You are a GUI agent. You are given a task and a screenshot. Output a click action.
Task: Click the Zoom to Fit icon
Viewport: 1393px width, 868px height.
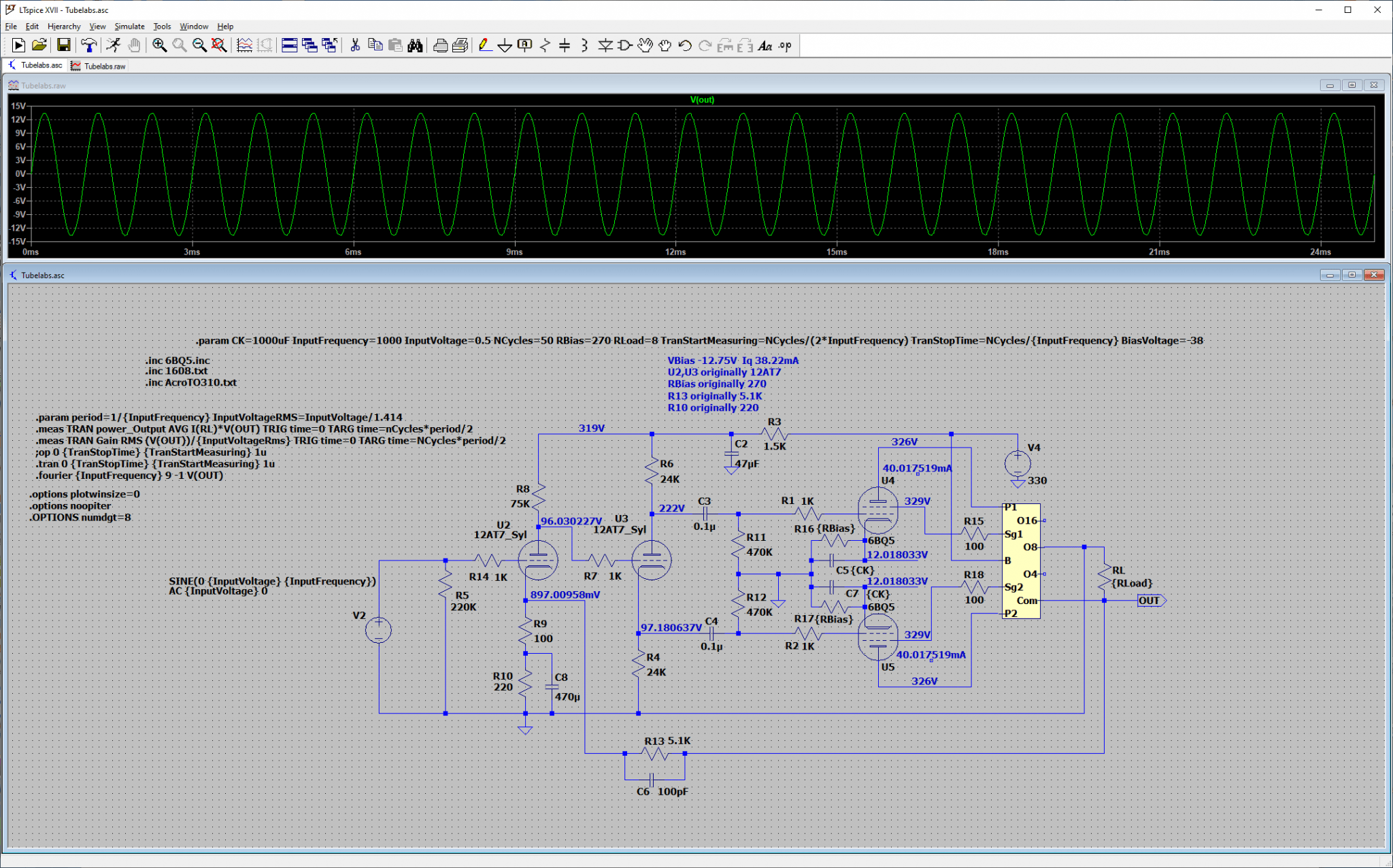(219, 46)
